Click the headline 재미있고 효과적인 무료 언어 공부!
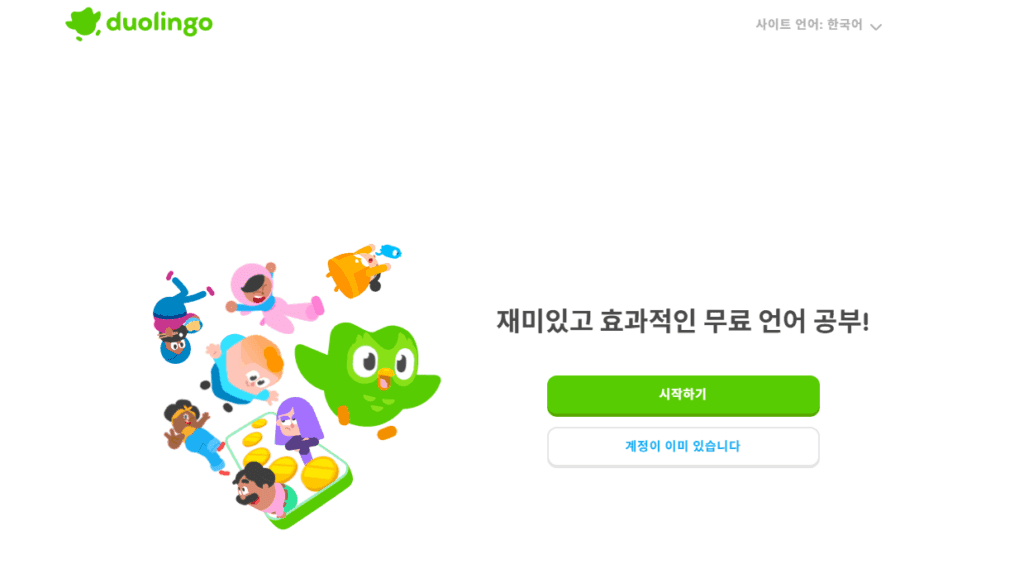Screen dimensions: 1024x569 (x=683, y=321)
